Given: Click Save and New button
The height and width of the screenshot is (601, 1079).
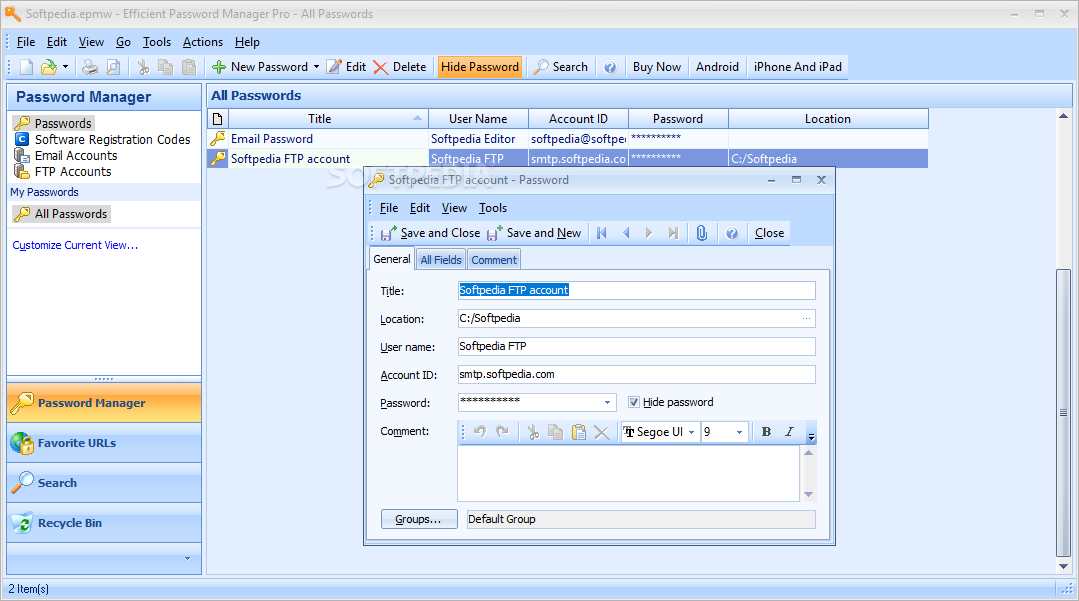Looking at the screenshot, I should (535, 233).
